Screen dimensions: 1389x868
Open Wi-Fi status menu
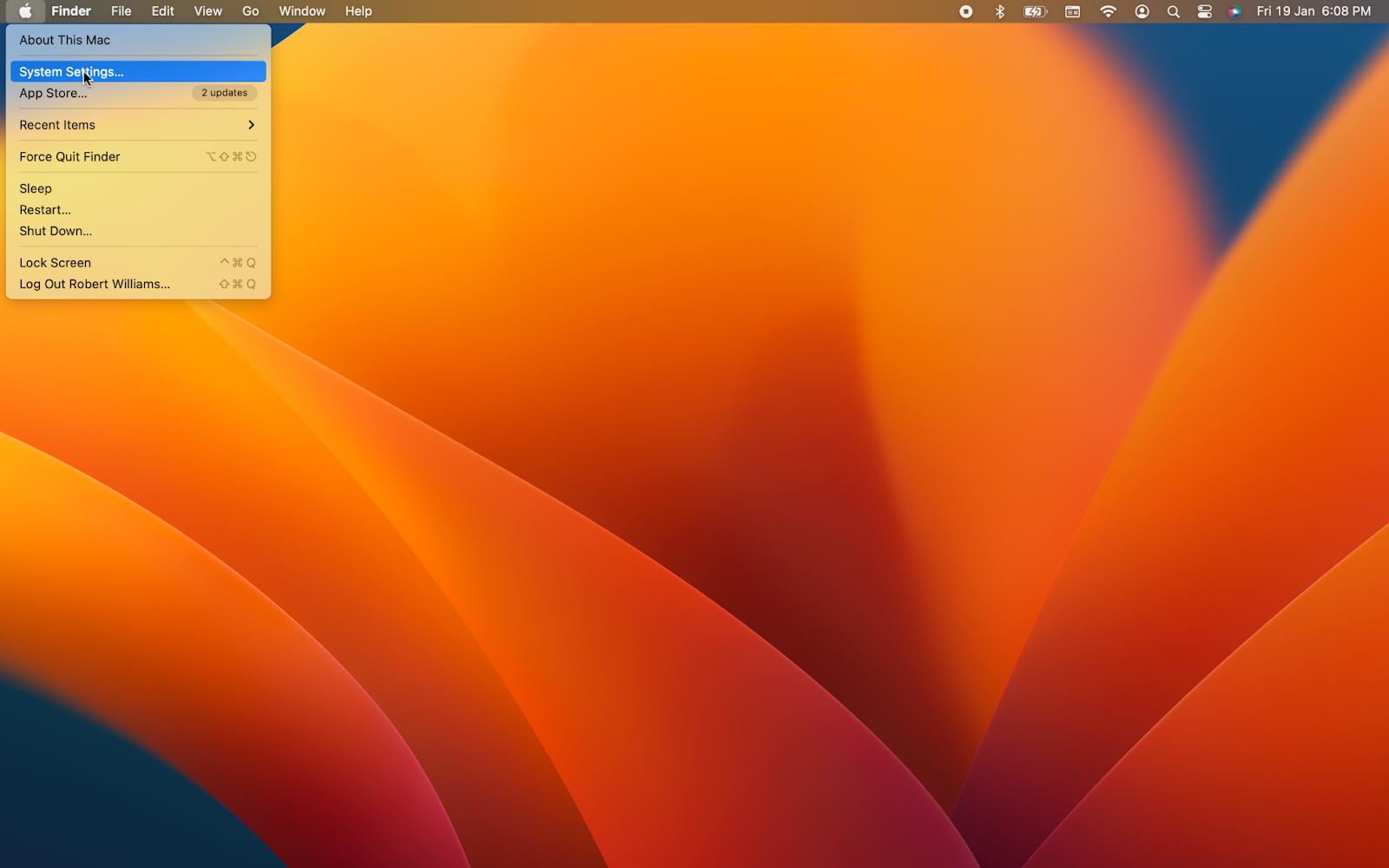[1108, 11]
